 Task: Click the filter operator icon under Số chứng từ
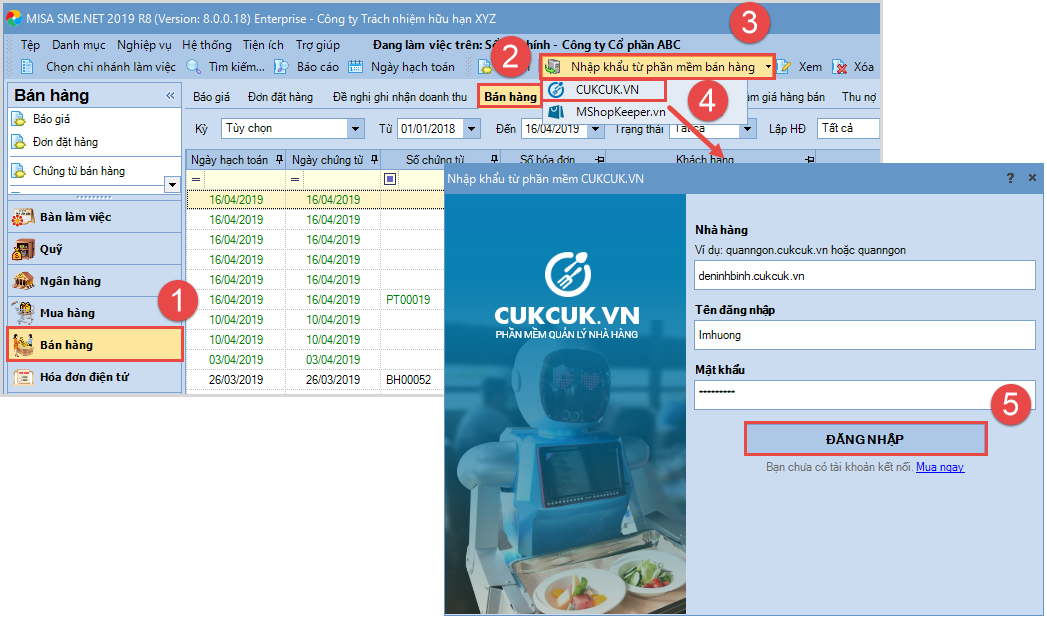click(x=390, y=179)
